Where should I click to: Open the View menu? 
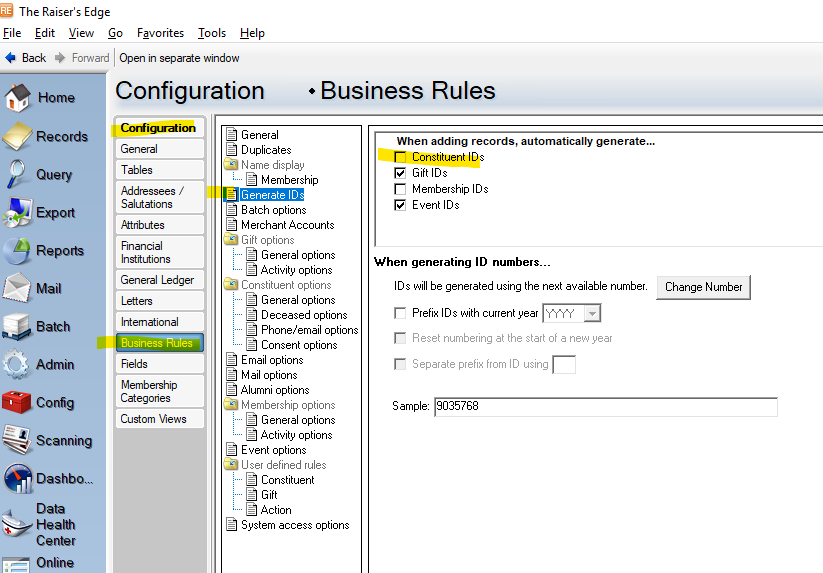pyautogui.click(x=81, y=33)
